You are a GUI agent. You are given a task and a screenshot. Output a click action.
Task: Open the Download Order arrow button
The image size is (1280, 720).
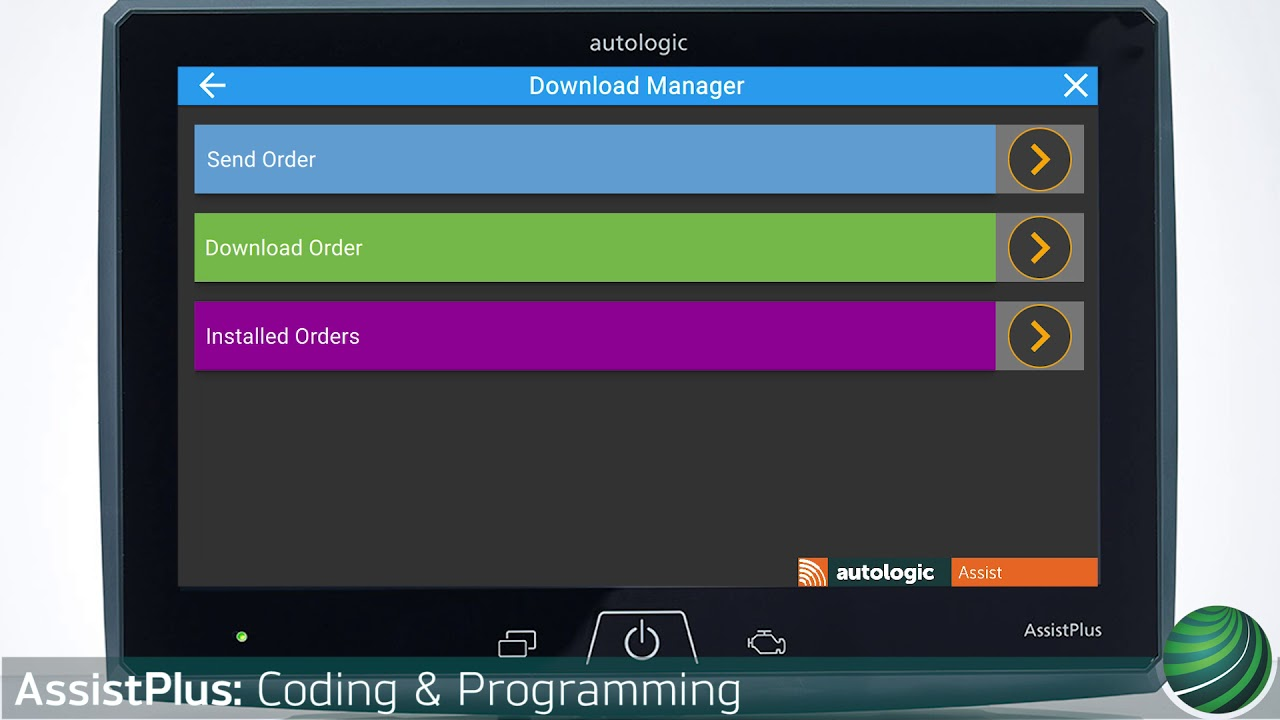pos(1039,248)
